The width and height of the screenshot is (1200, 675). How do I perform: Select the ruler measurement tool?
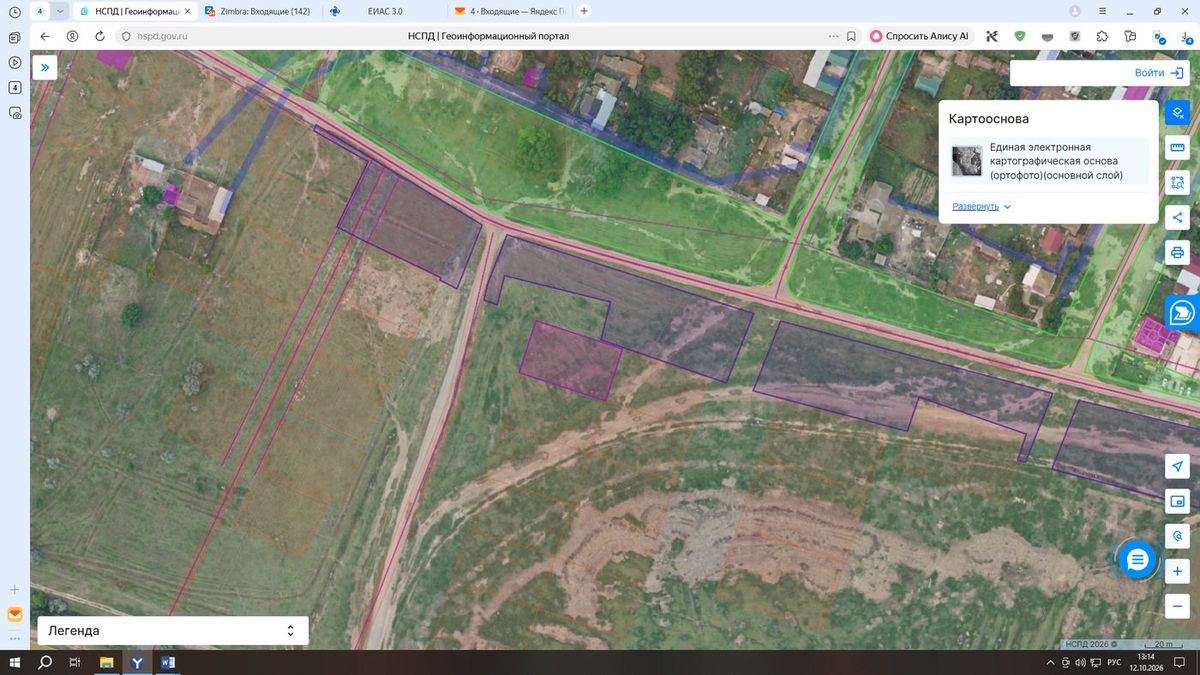point(1177,148)
